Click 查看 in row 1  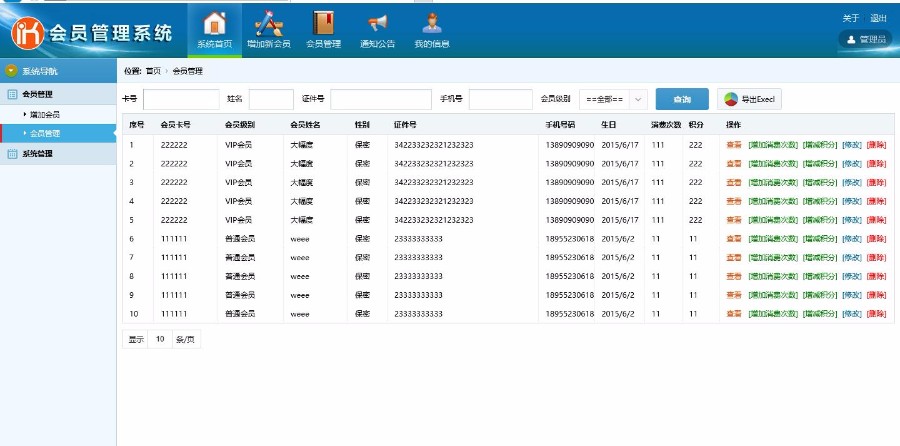(x=734, y=145)
